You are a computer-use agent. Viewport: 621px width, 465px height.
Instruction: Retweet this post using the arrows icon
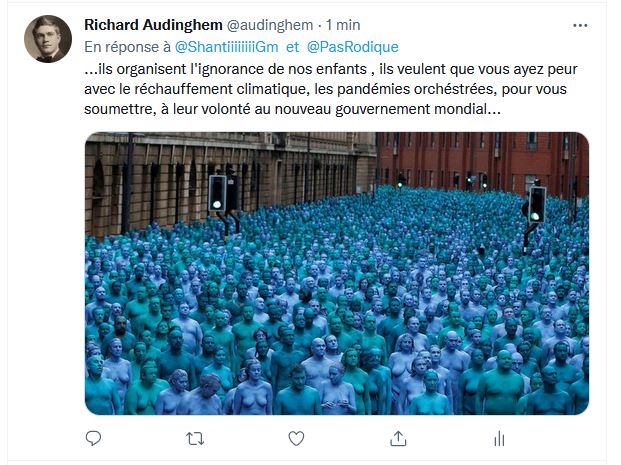[x=195, y=439]
